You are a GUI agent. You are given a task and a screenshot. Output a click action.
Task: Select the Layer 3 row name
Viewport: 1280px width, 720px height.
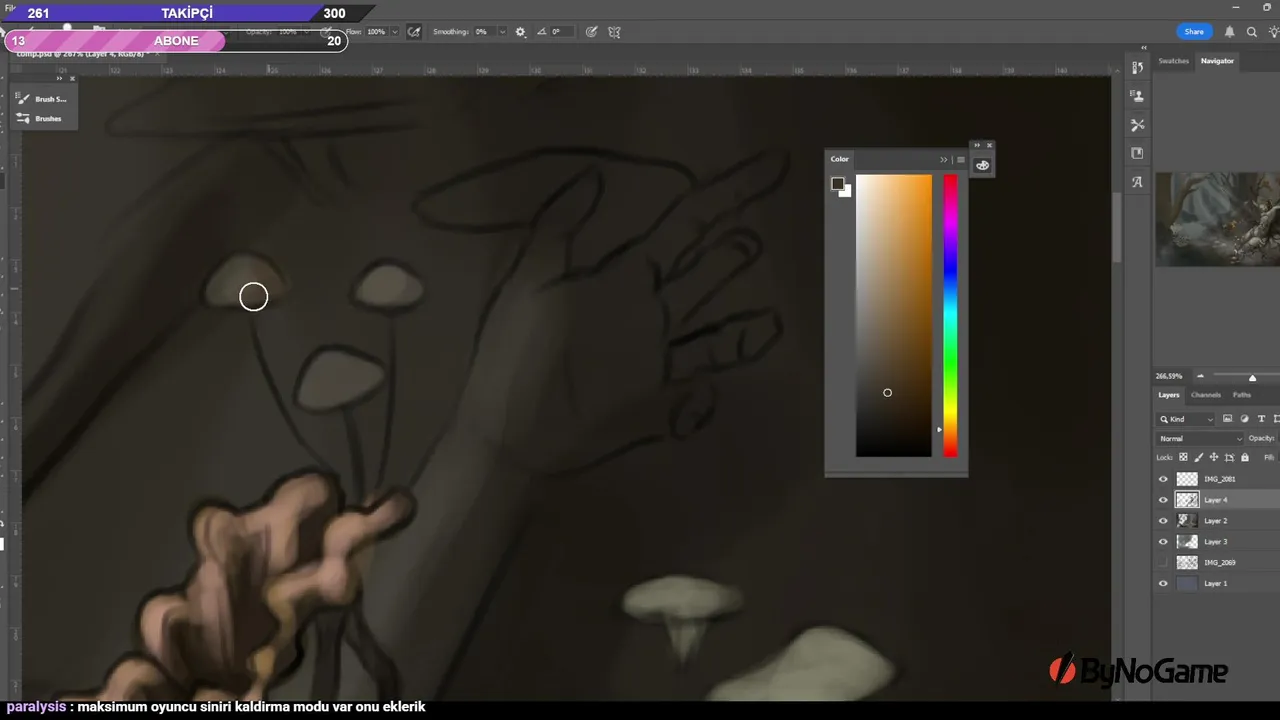tap(1215, 542)
